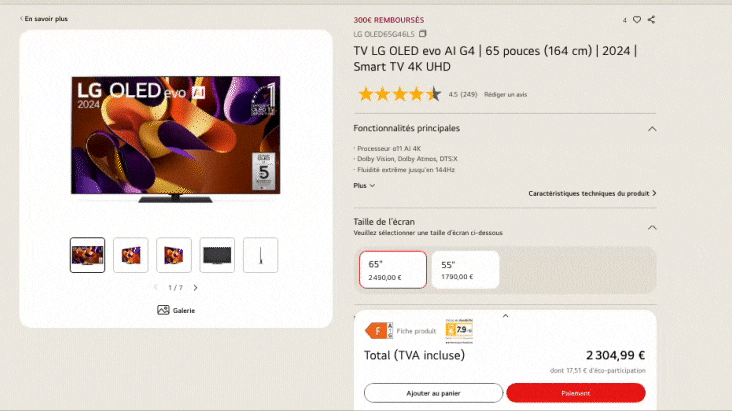Screen dimensions: 732x411
Task: View the 7.9 repairability index badge
Action: (459, 330)
